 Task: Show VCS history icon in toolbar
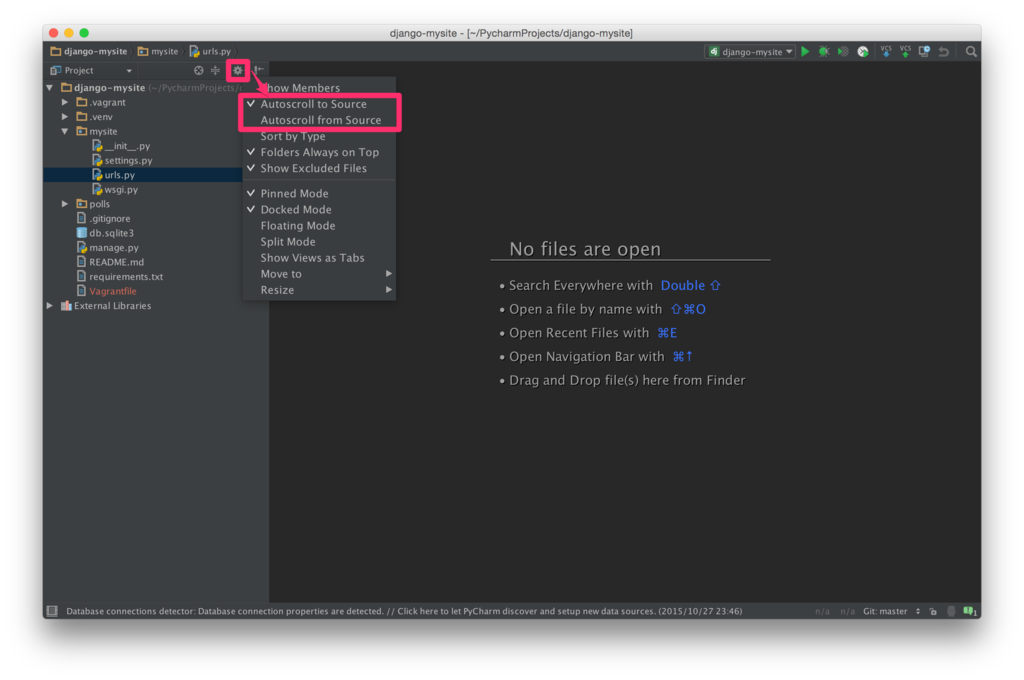tap(924, 51)
